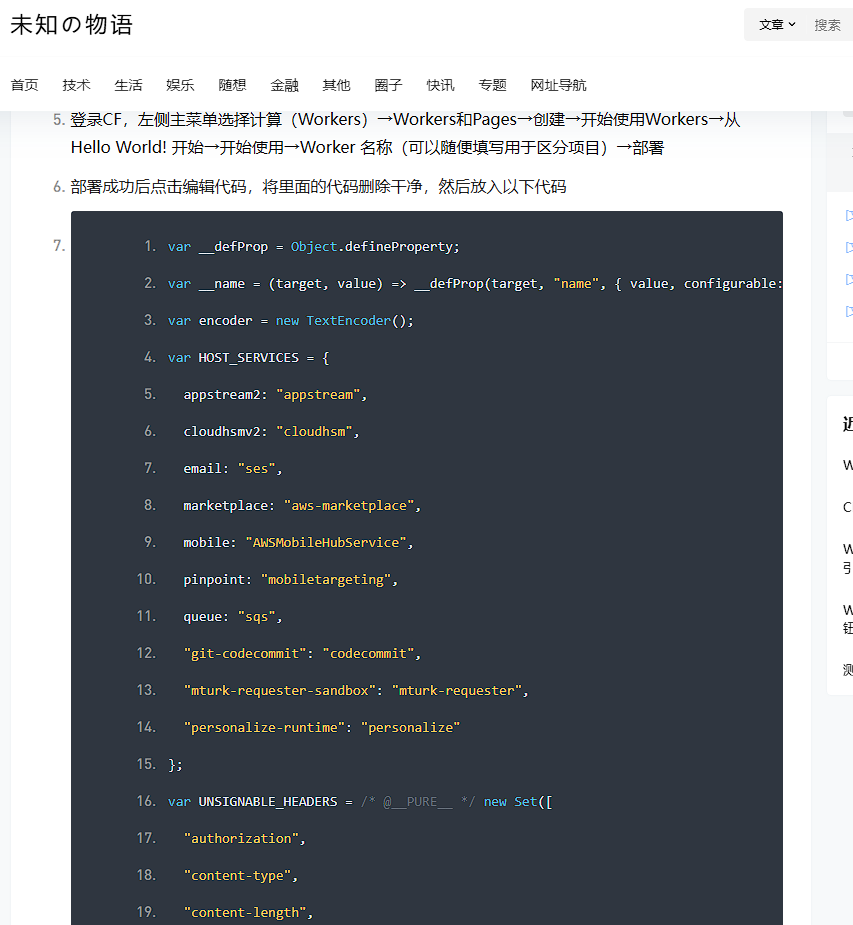
Task: Open the 圈子 section
Action: pos(388,85)
